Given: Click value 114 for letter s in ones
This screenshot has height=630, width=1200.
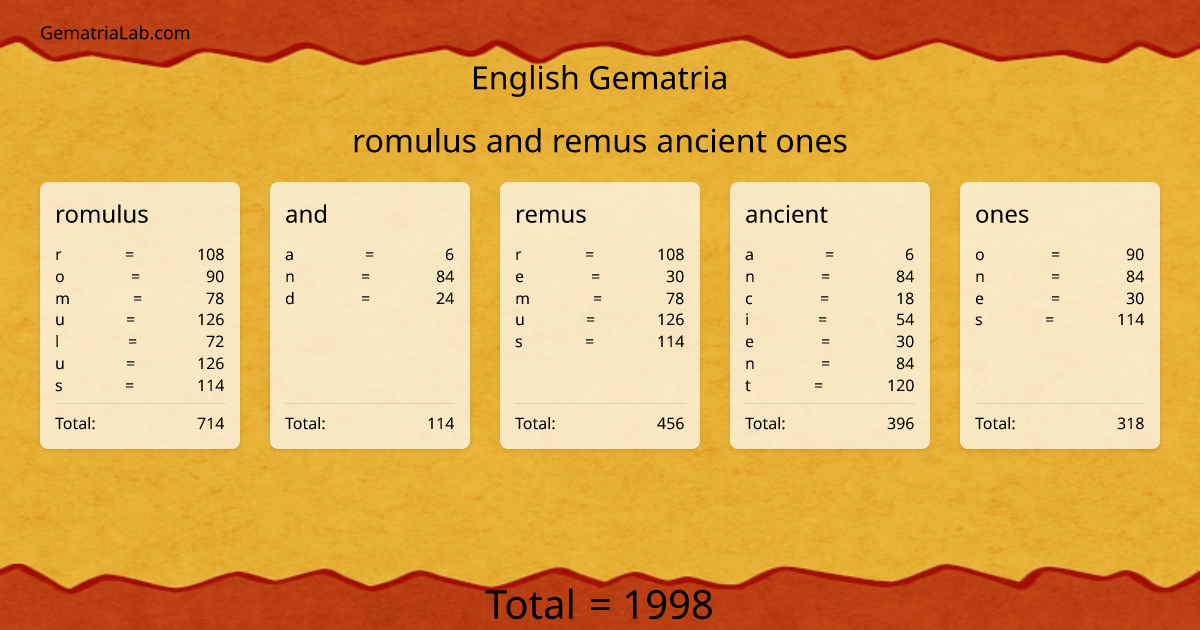Looking at the screenshot, I should [x=1131, y=320].
